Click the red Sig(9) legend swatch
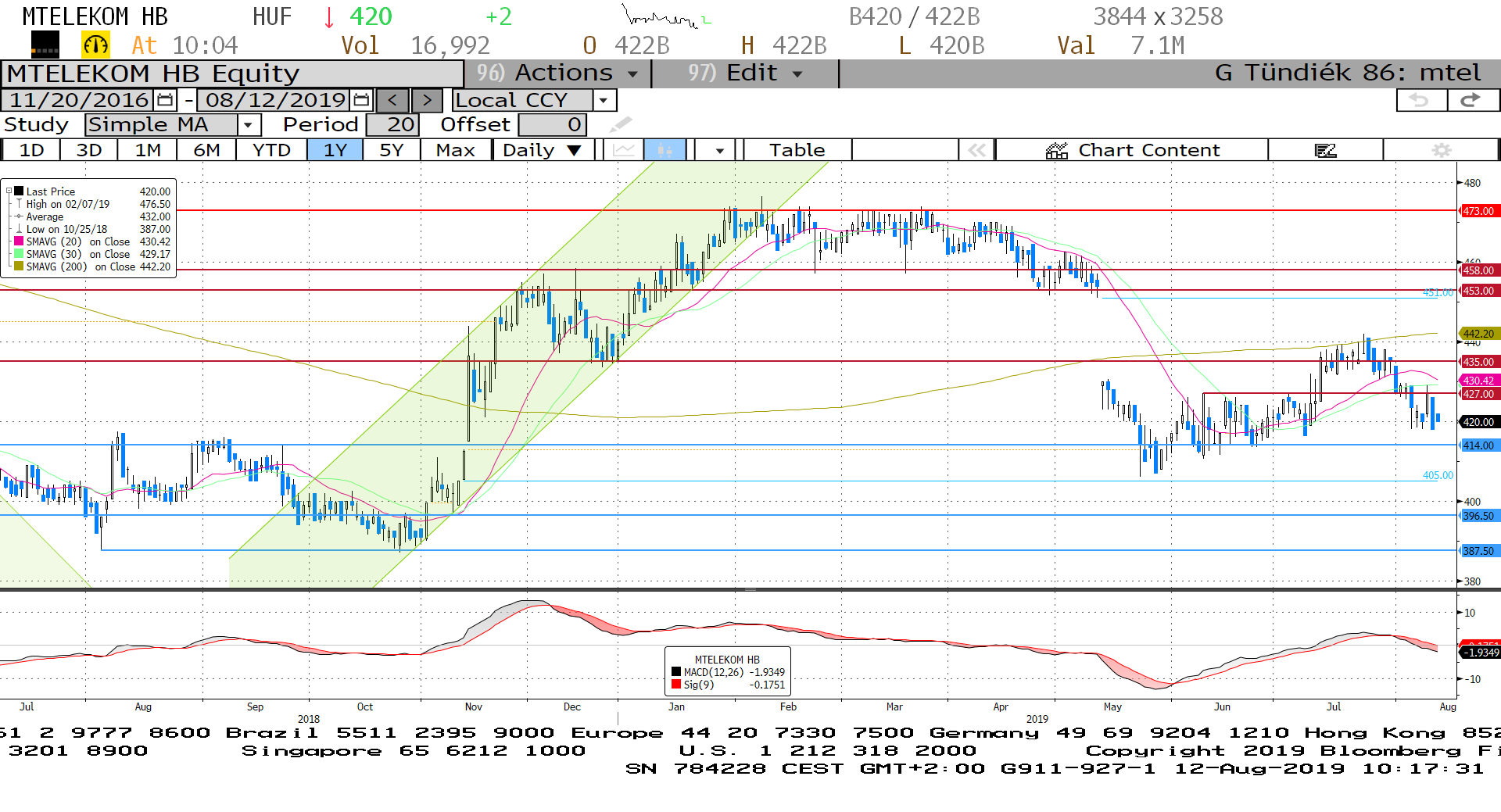 coord(676,685)
